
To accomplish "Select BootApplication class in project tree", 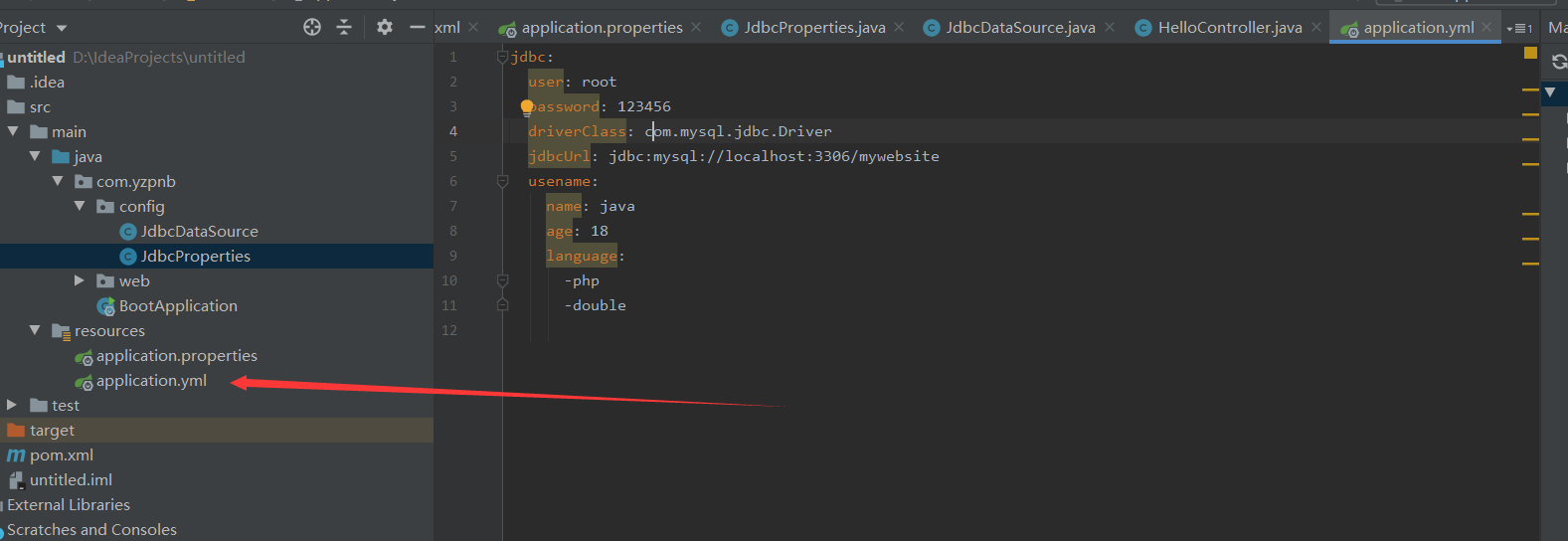I will tap(178, 305).
